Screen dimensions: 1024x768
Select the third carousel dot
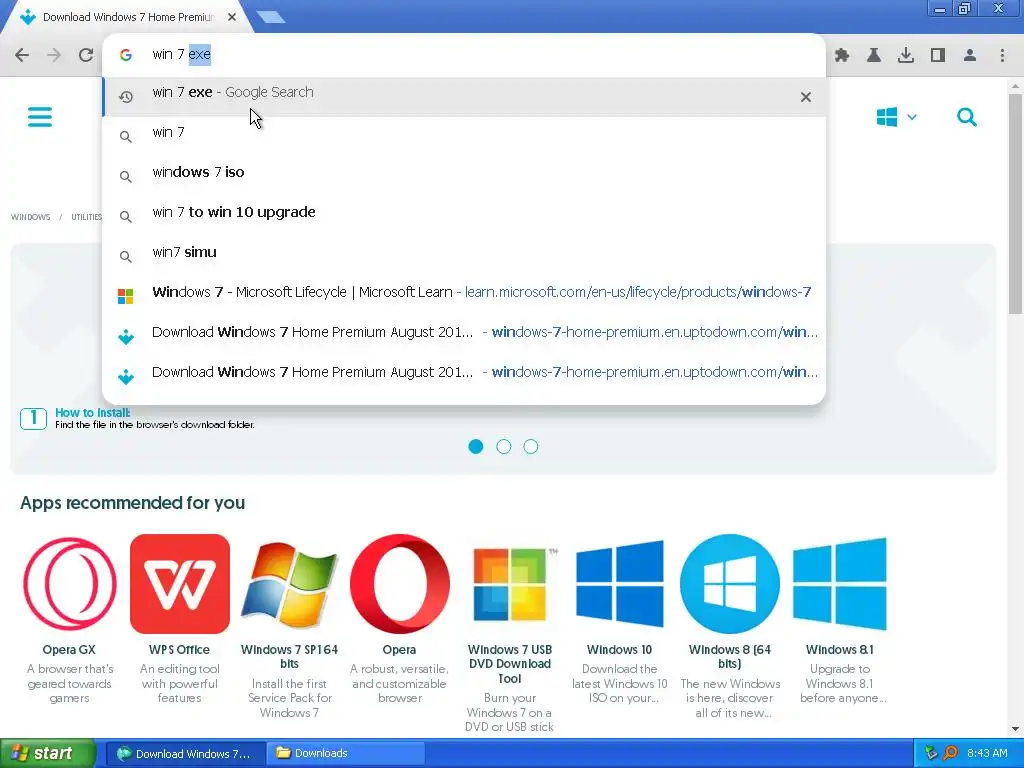(531, 447)
